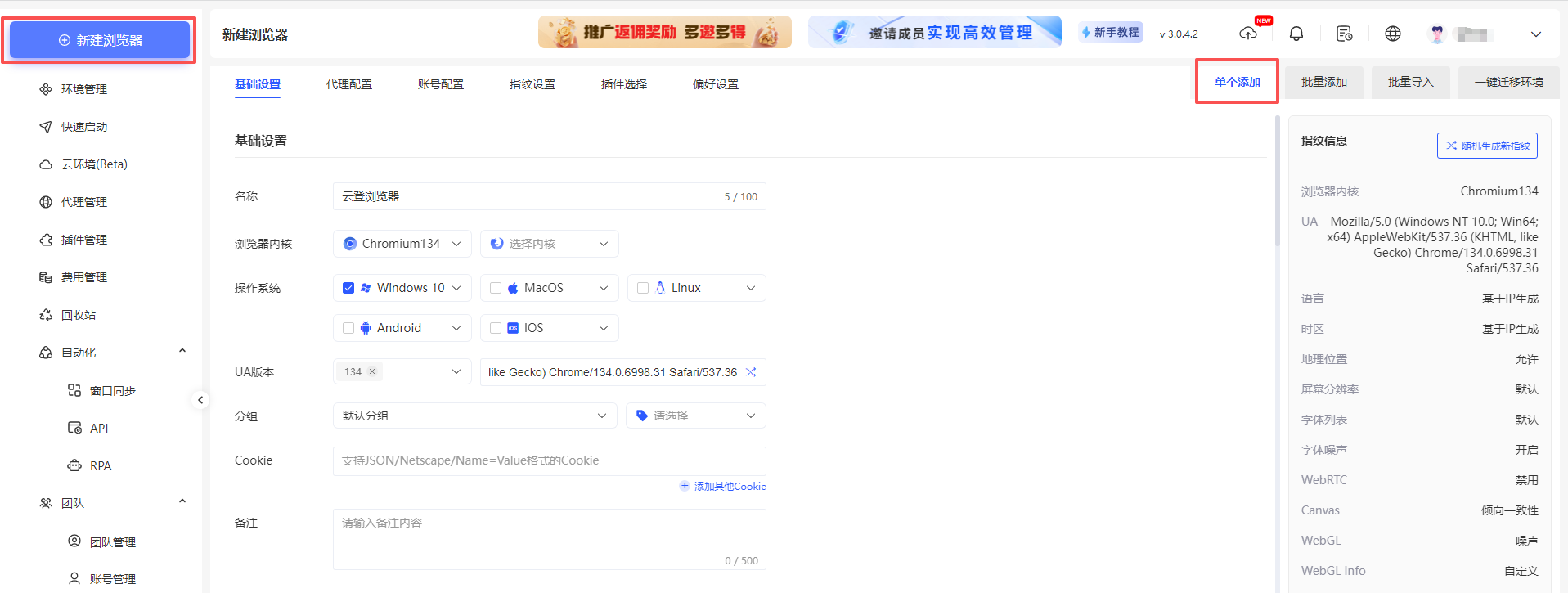The height and width of the screenshot is (593, 1568).
Task: Click the Linux penguin icon
Action: coord(660,288)
